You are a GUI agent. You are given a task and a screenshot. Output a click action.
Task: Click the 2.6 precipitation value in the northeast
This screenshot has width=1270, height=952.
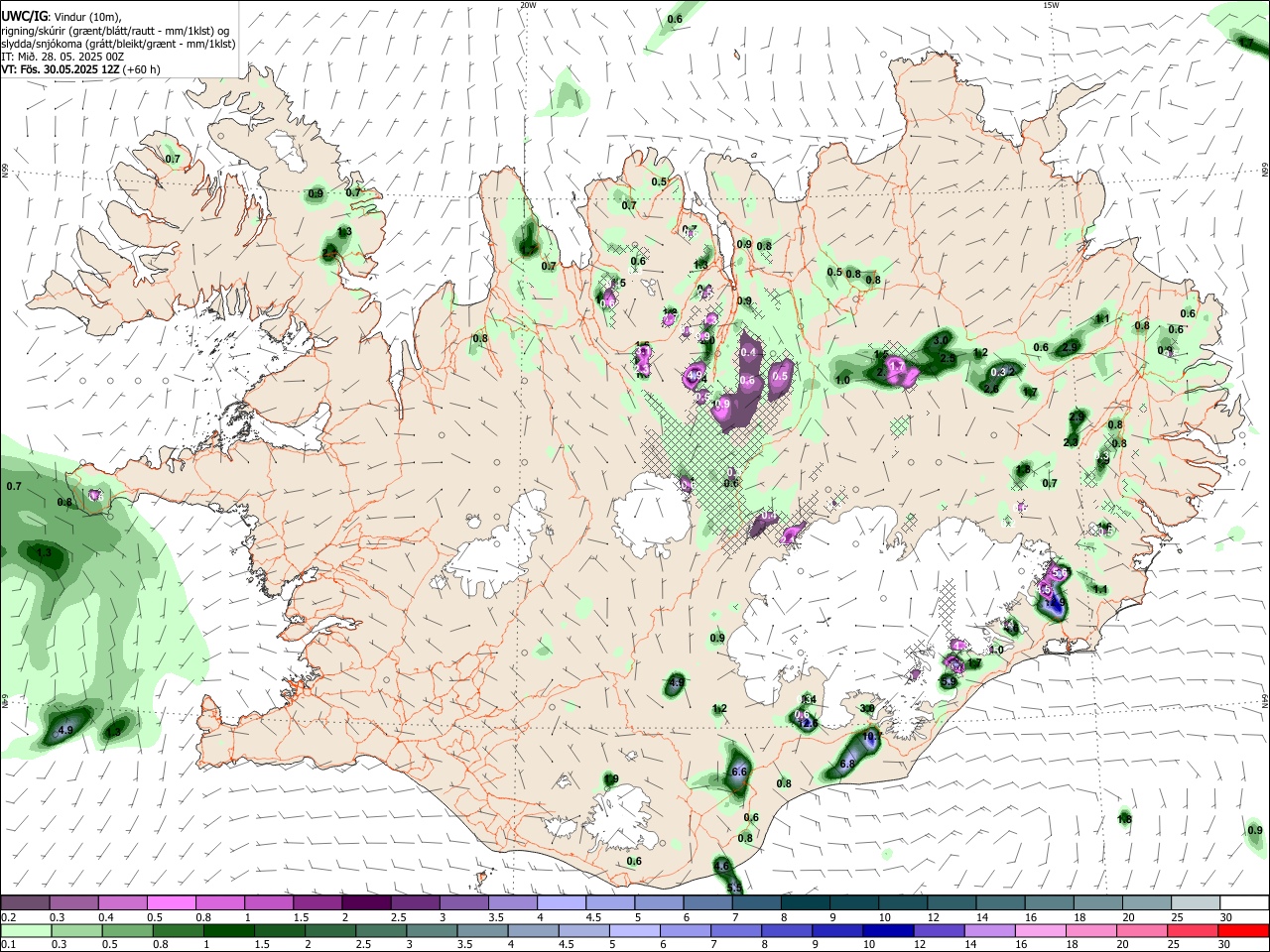tap(990, 389)
